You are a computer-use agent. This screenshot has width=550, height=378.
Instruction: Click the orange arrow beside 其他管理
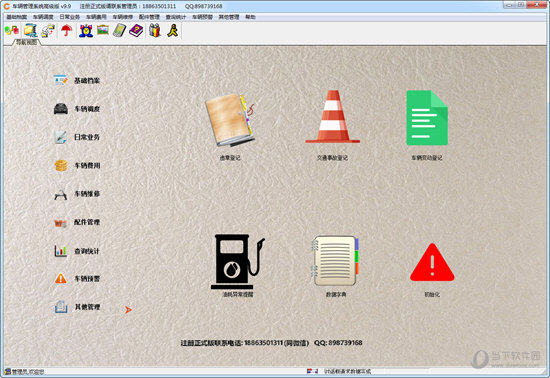click(128, 310)
